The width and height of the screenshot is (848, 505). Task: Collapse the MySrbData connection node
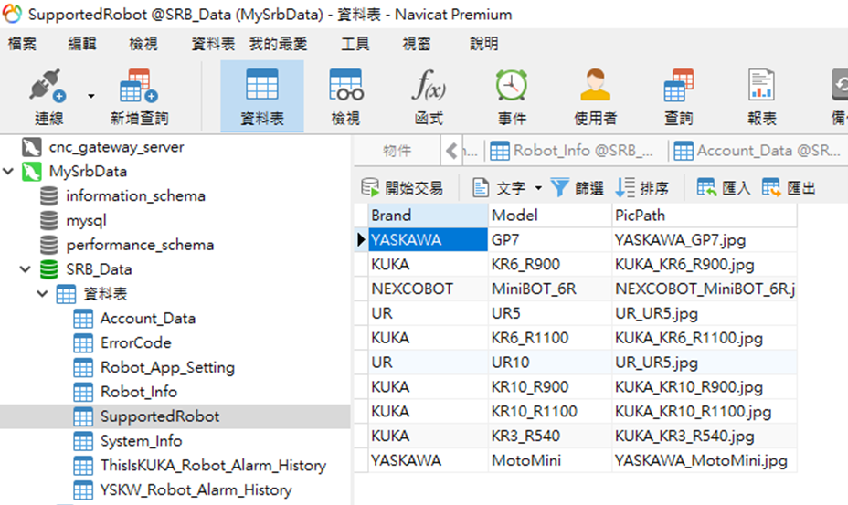coord(8,171)
